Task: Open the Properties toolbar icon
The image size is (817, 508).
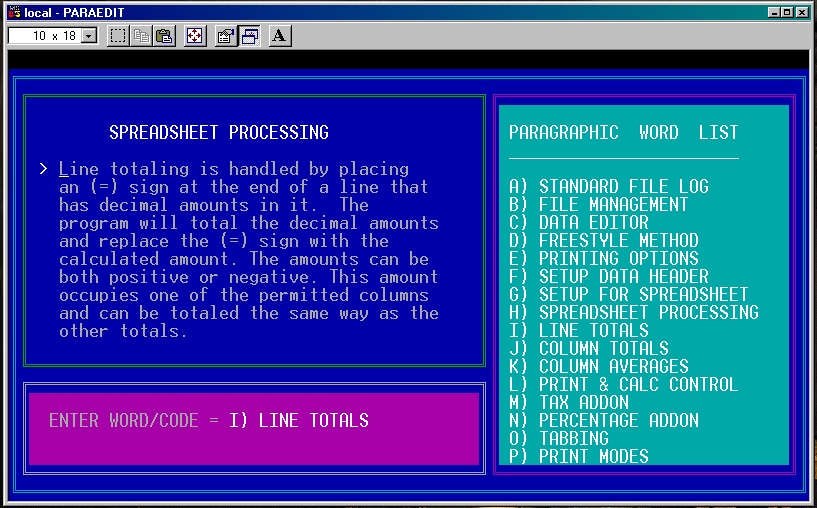Action: click(226, 36)
